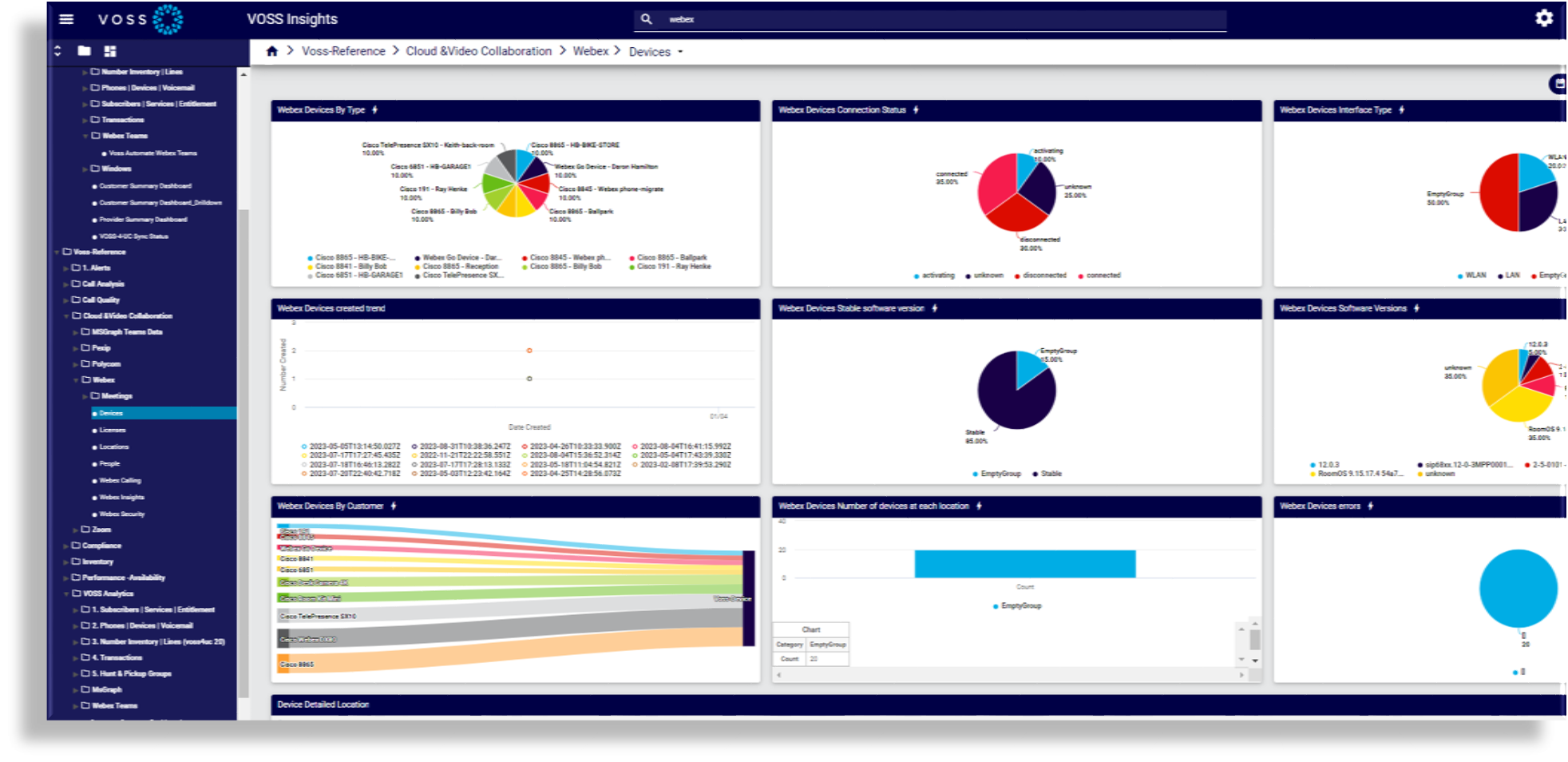
Task: Click the dashboard grid icon above the tree
Action: (110, 51)
